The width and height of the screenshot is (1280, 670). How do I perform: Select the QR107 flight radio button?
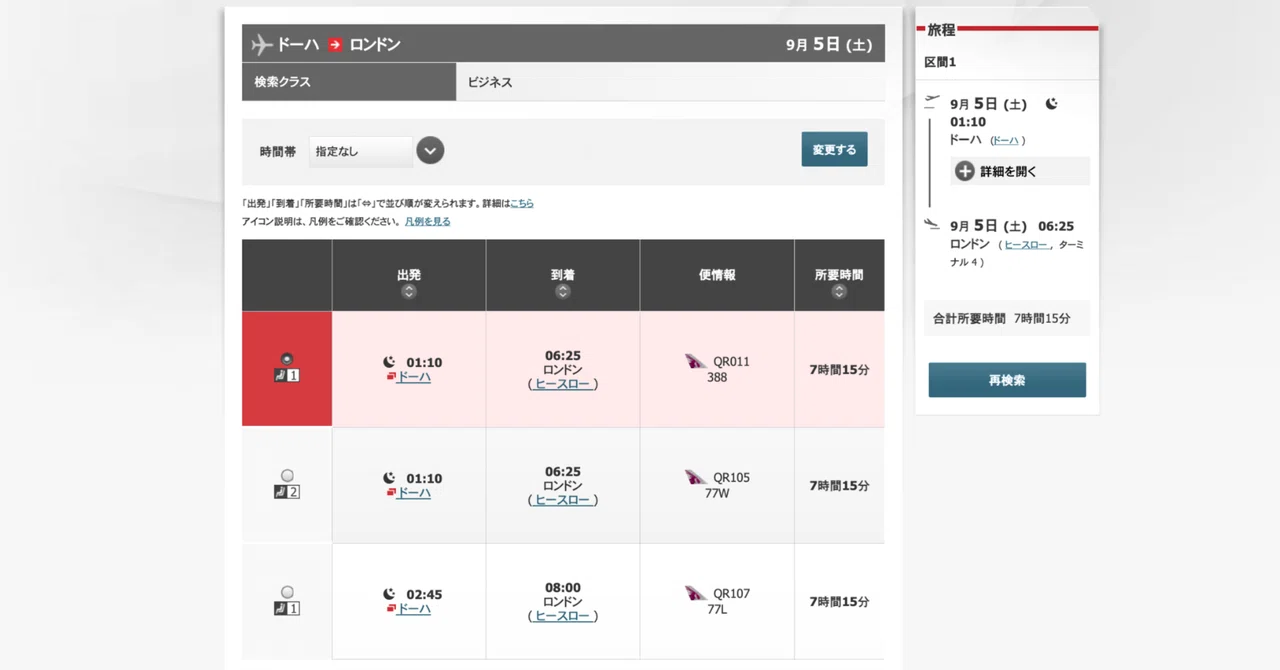287,591
